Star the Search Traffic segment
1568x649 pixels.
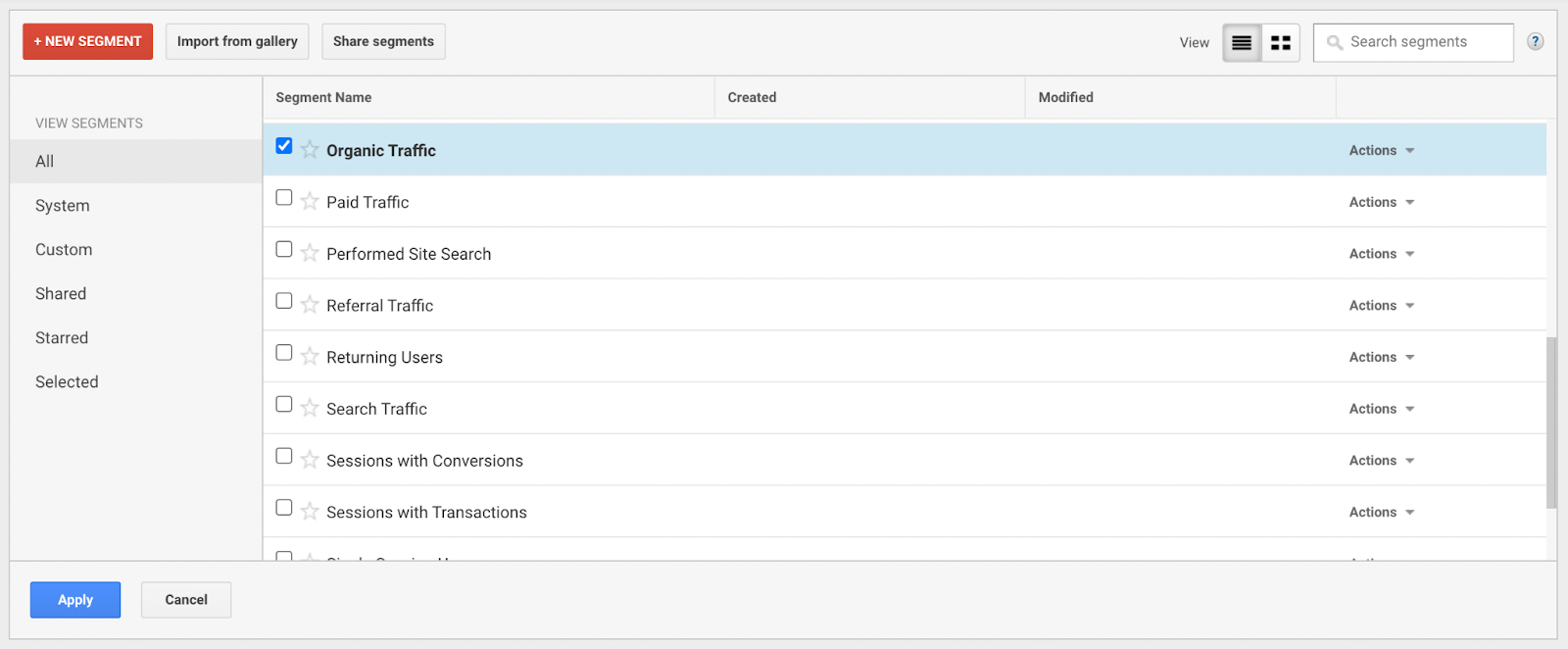(x=310, y=408)
